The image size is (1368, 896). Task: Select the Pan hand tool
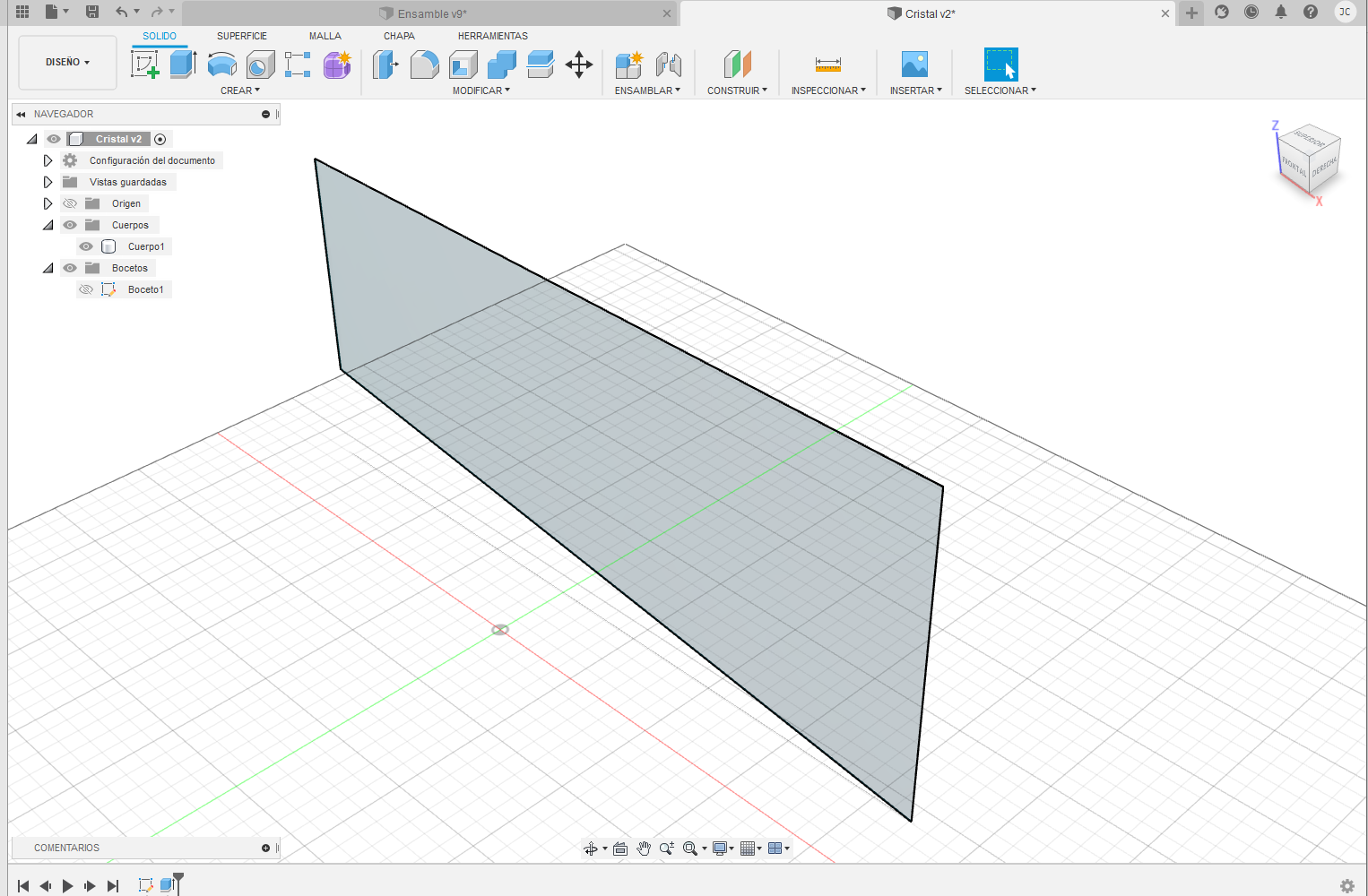644,849
